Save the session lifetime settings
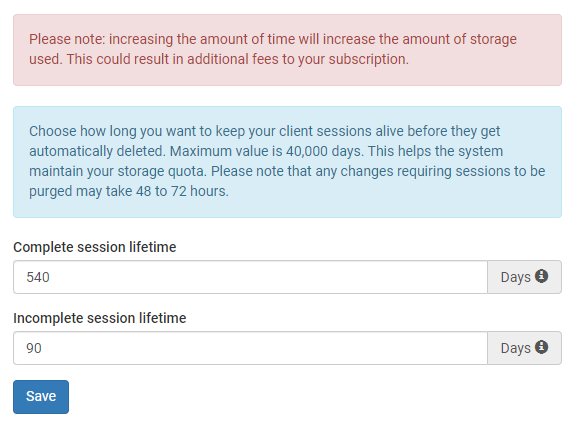572x444 pixels. (41, 397)
